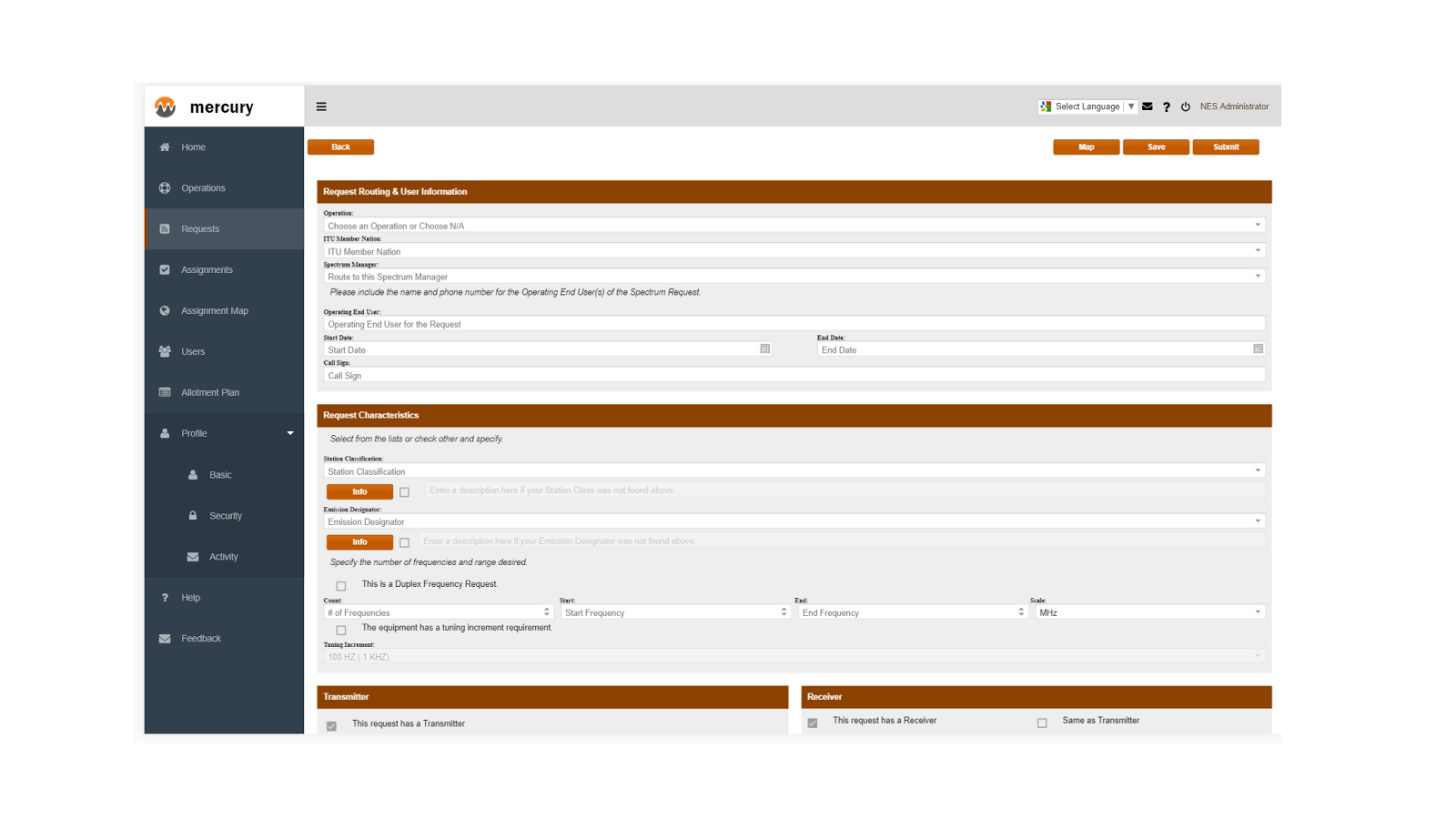
Task: Toggle This request has a Receiver checkbox
Action: coord(813,723)
